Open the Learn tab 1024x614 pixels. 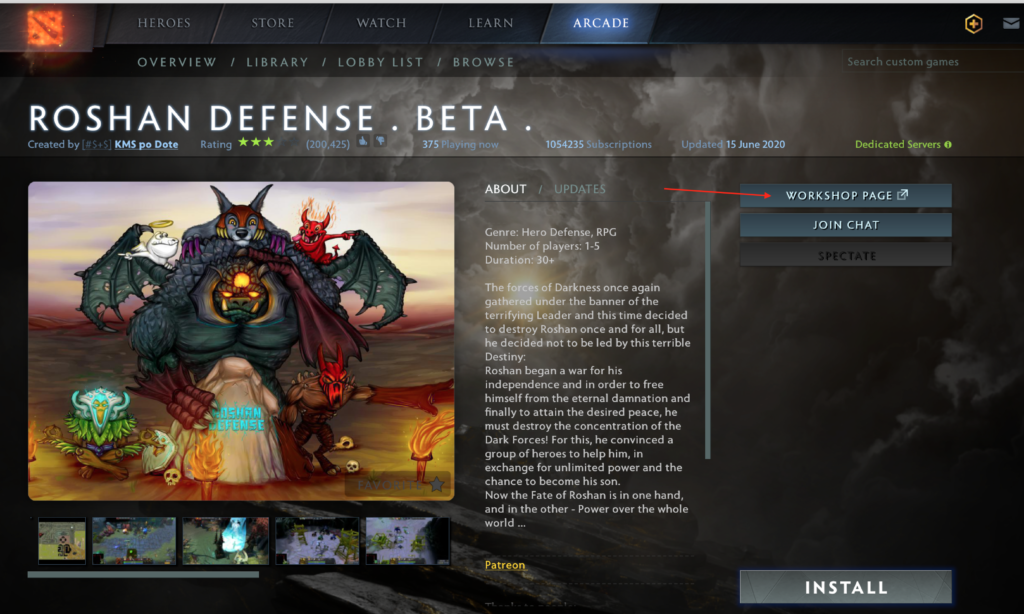click(x=490, y=23)
